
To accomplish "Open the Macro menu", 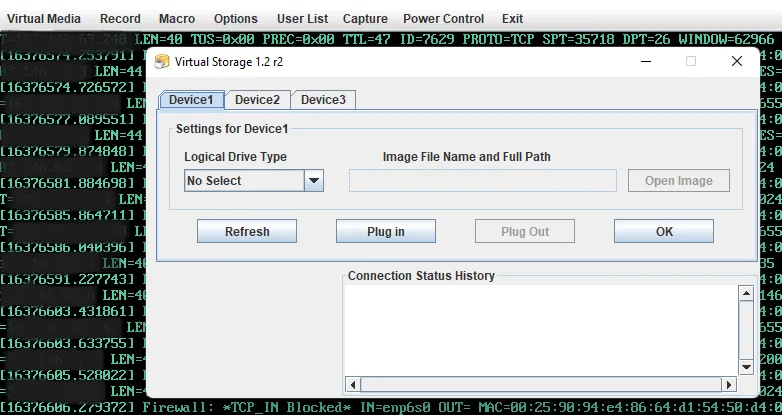I will 177,18.
